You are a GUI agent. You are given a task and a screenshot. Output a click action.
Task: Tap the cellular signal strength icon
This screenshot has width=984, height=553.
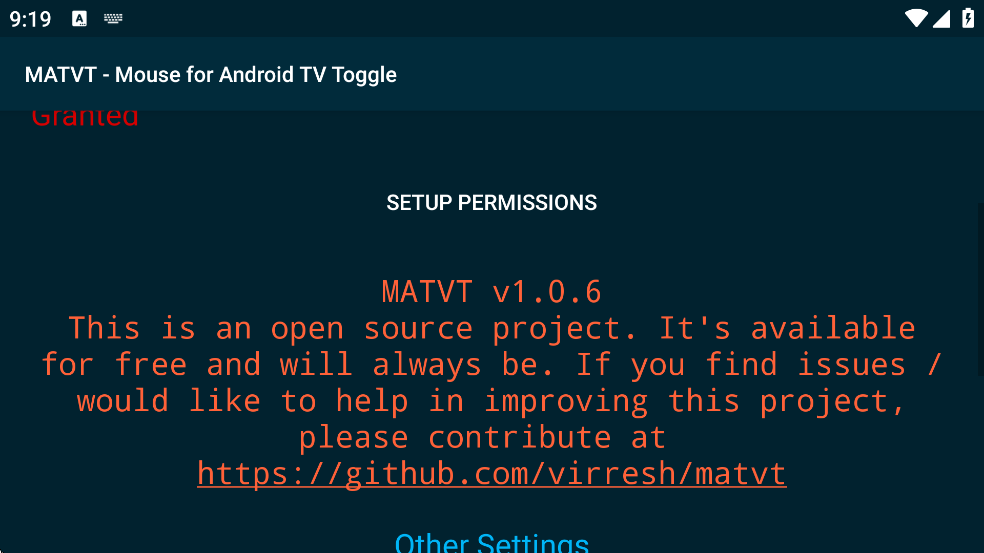(x=941, y=18)
